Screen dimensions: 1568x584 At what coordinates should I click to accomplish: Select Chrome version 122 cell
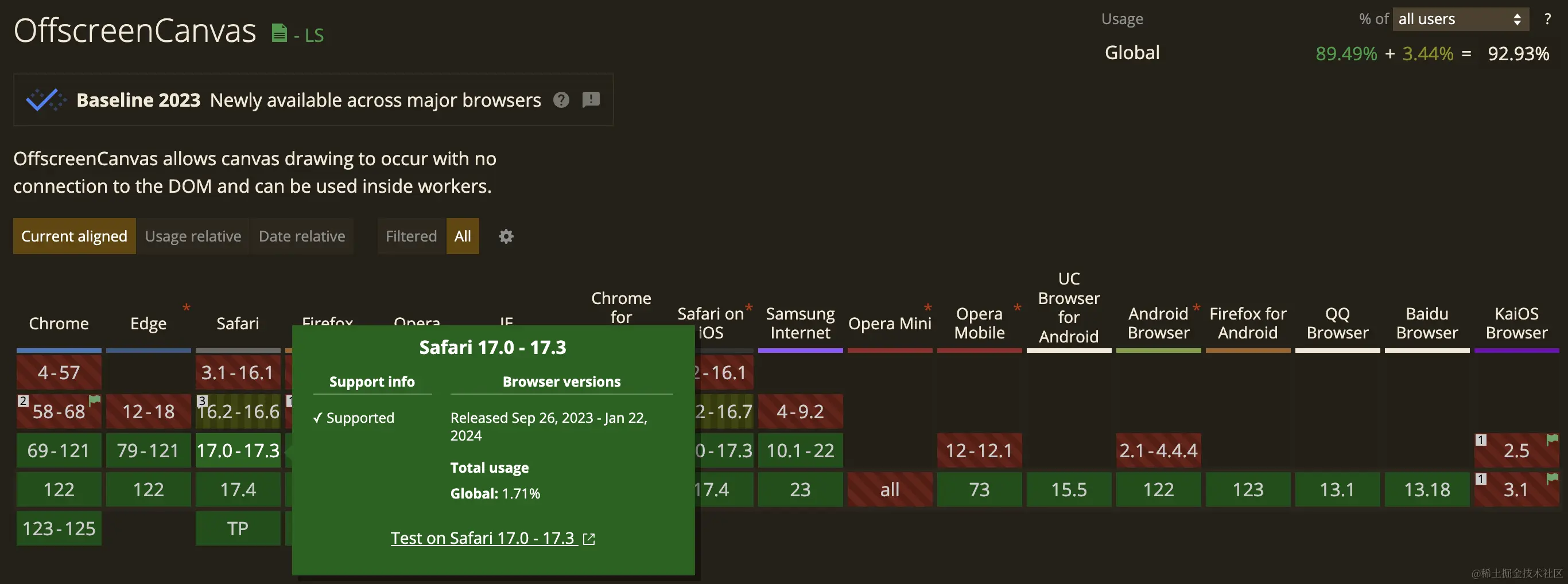[59, 489]
